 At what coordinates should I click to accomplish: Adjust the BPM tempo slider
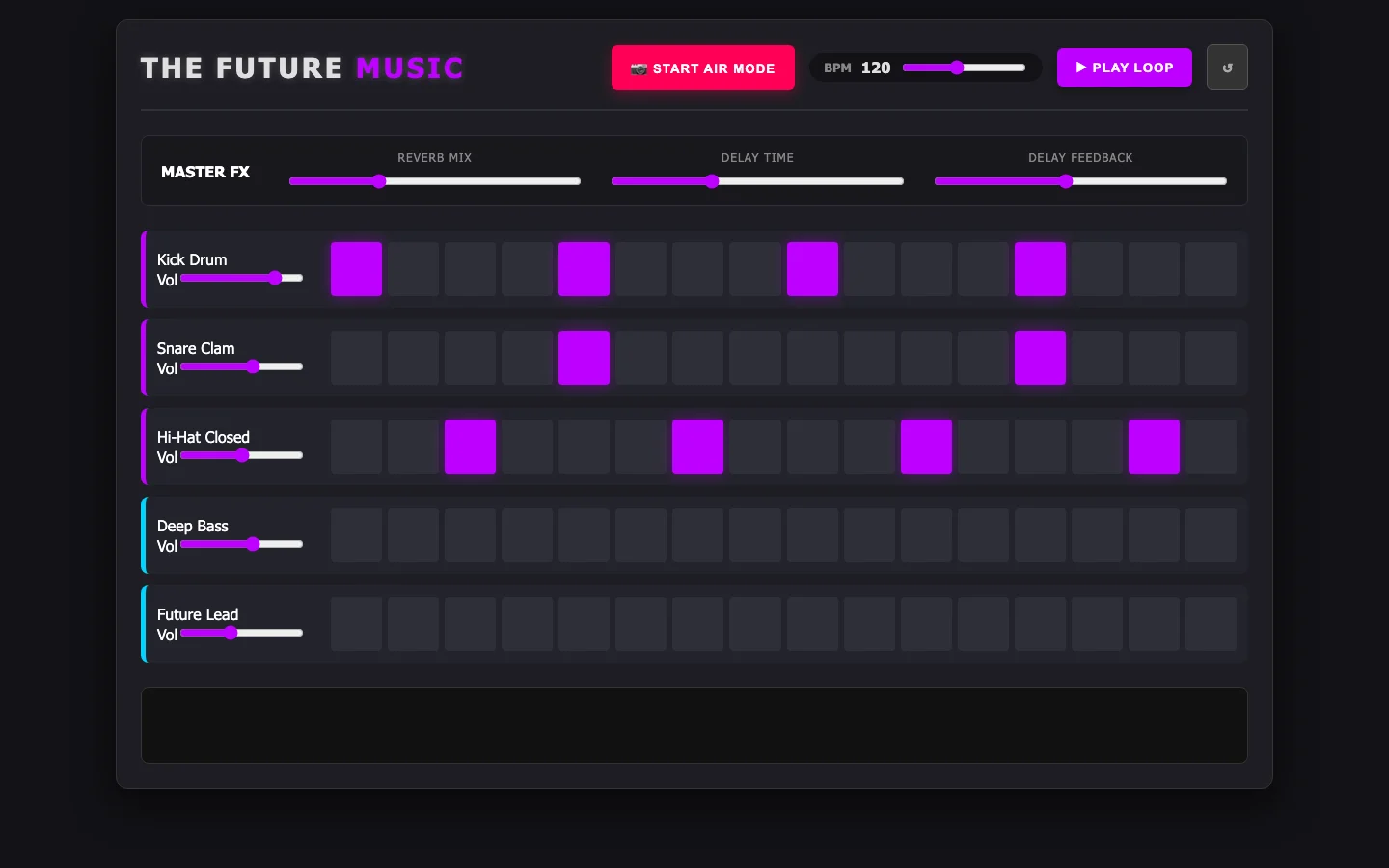[x=964, y=68]
